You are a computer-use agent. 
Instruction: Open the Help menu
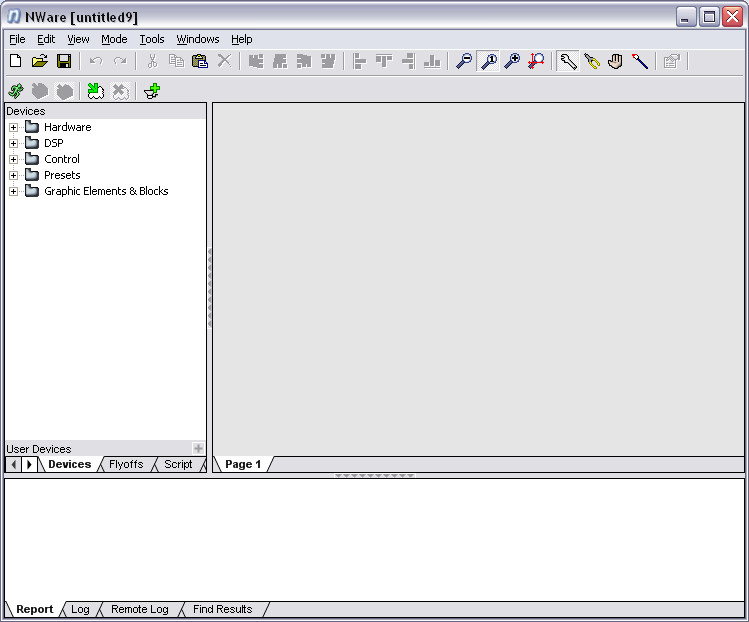point(242,39)
